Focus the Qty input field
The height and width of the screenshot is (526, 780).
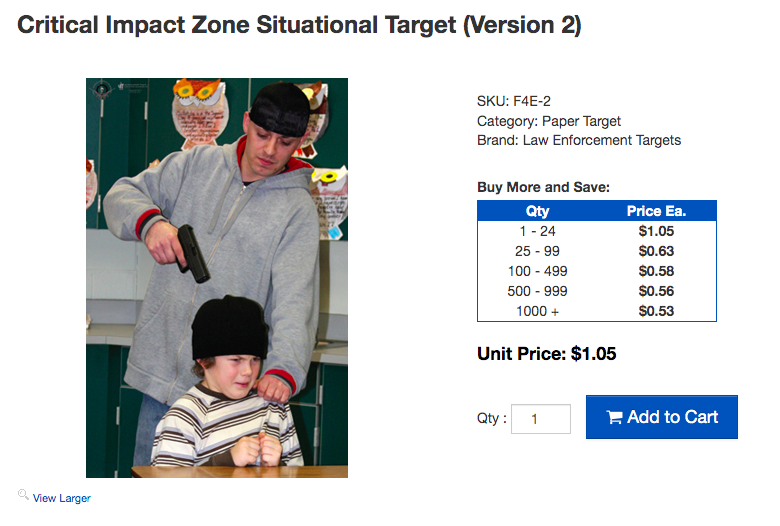coord(540,419)
